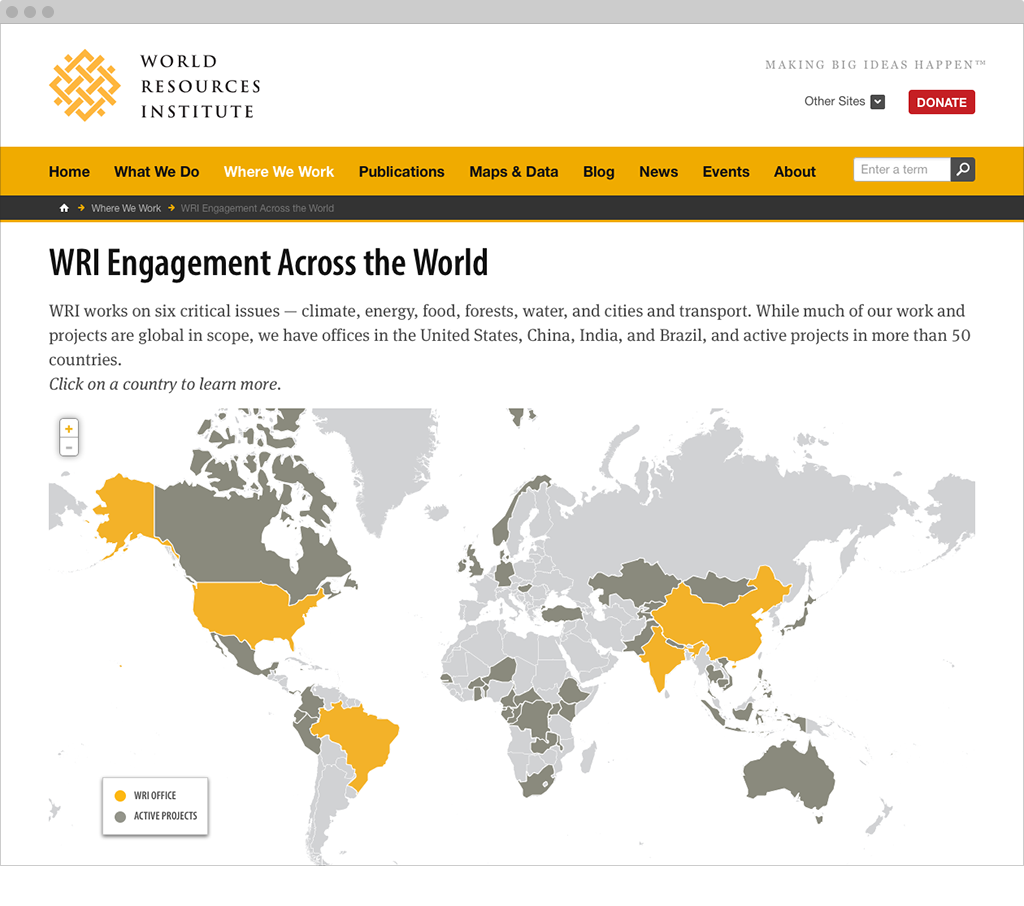Select Mongolia on the world map
This screenshot has width=1024, height=906.
pos(718,588)
